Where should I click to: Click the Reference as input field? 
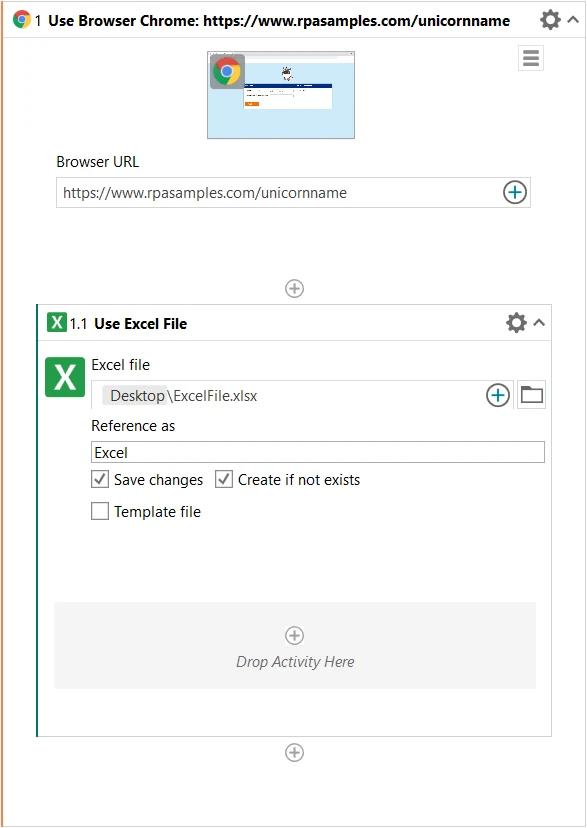coord(318,453)
